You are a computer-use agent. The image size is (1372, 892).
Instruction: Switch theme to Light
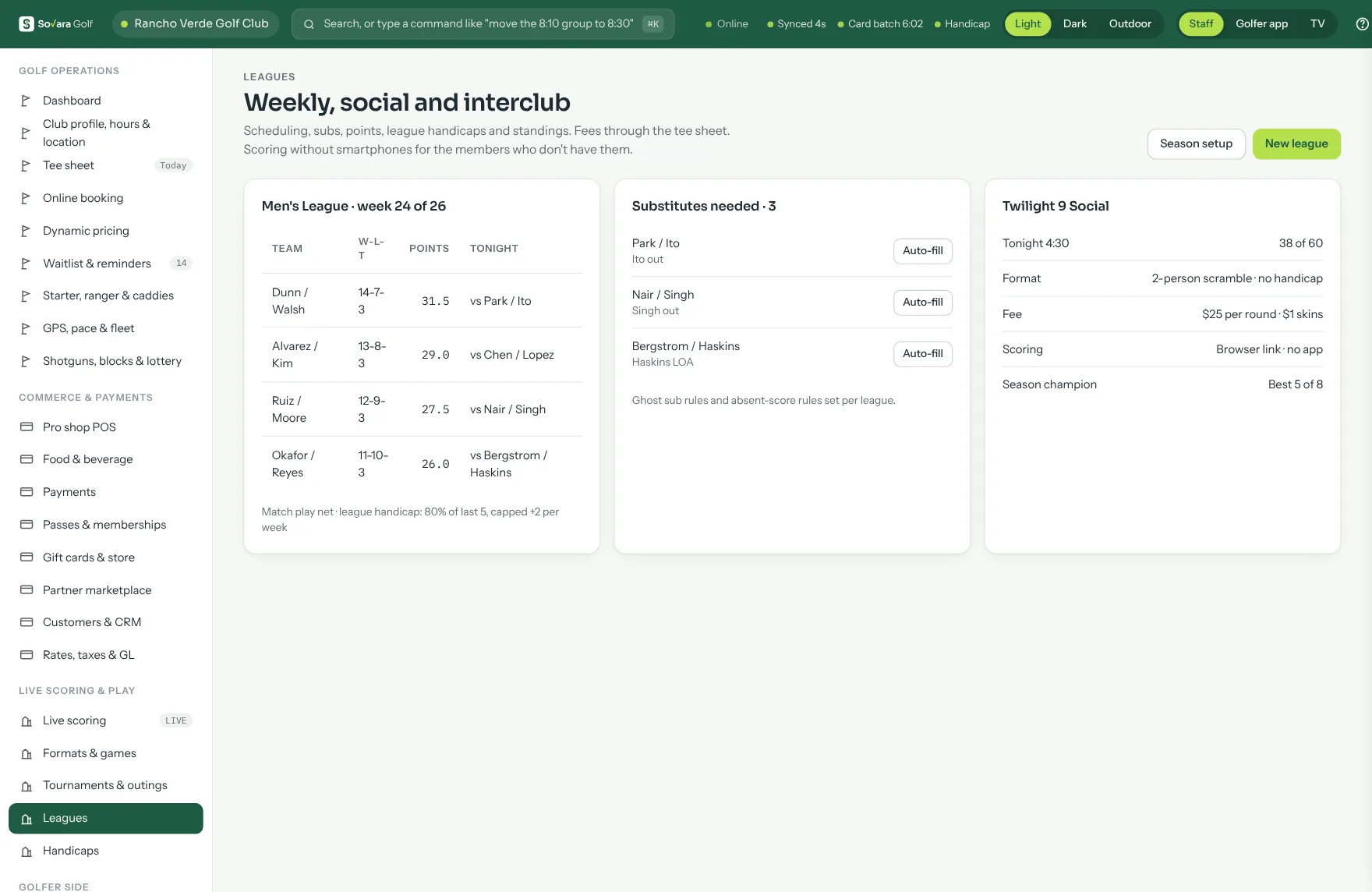coord(1027,24)
